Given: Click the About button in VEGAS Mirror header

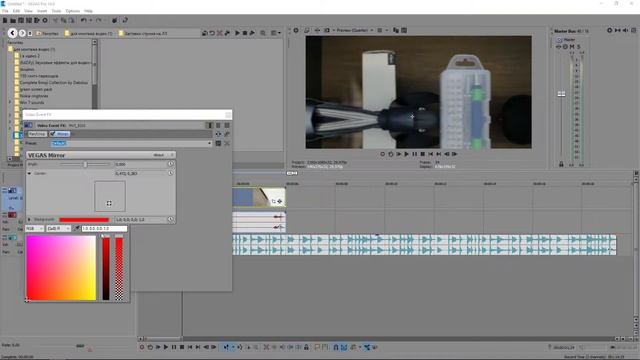Looking at the screenshot, I should coord(158,155).
